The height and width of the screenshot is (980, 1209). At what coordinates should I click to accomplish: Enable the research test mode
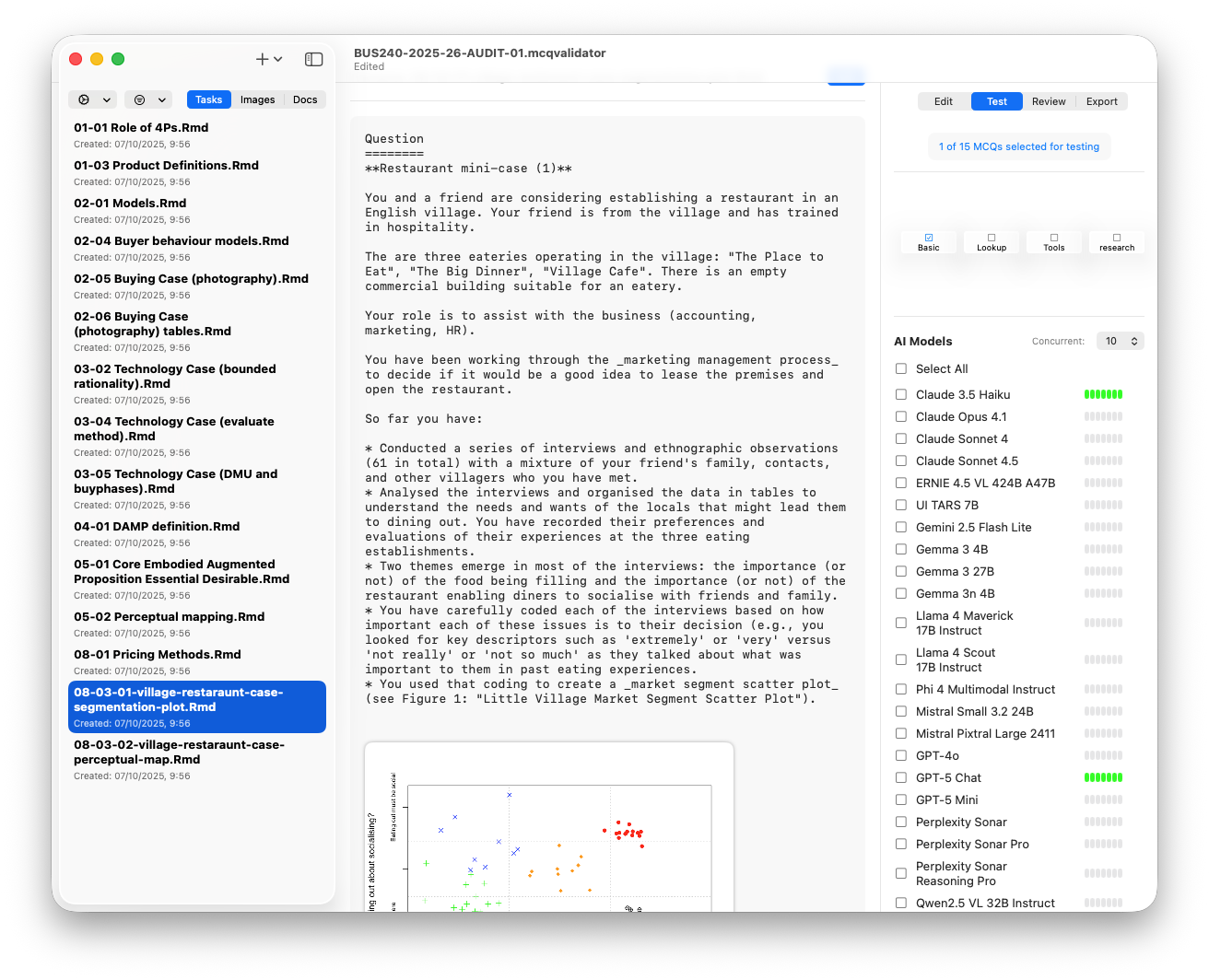[1117, 242]
